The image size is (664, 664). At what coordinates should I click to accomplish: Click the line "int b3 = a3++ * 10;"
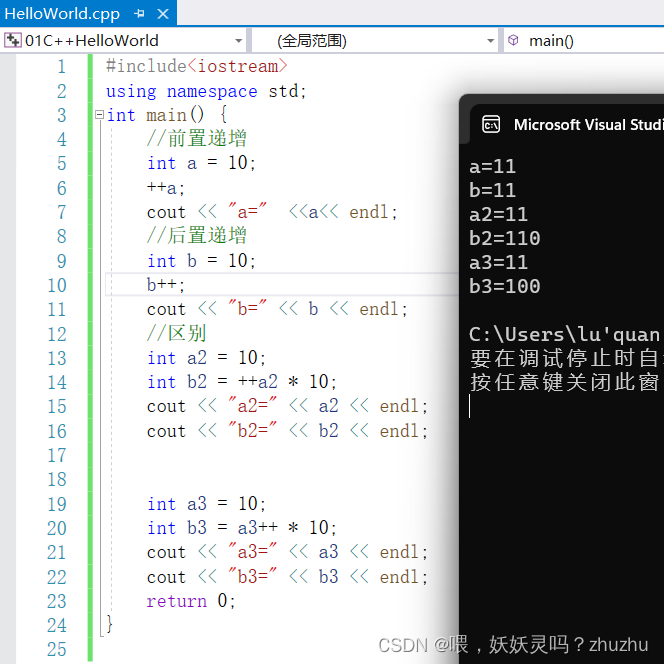pos(242,528)
